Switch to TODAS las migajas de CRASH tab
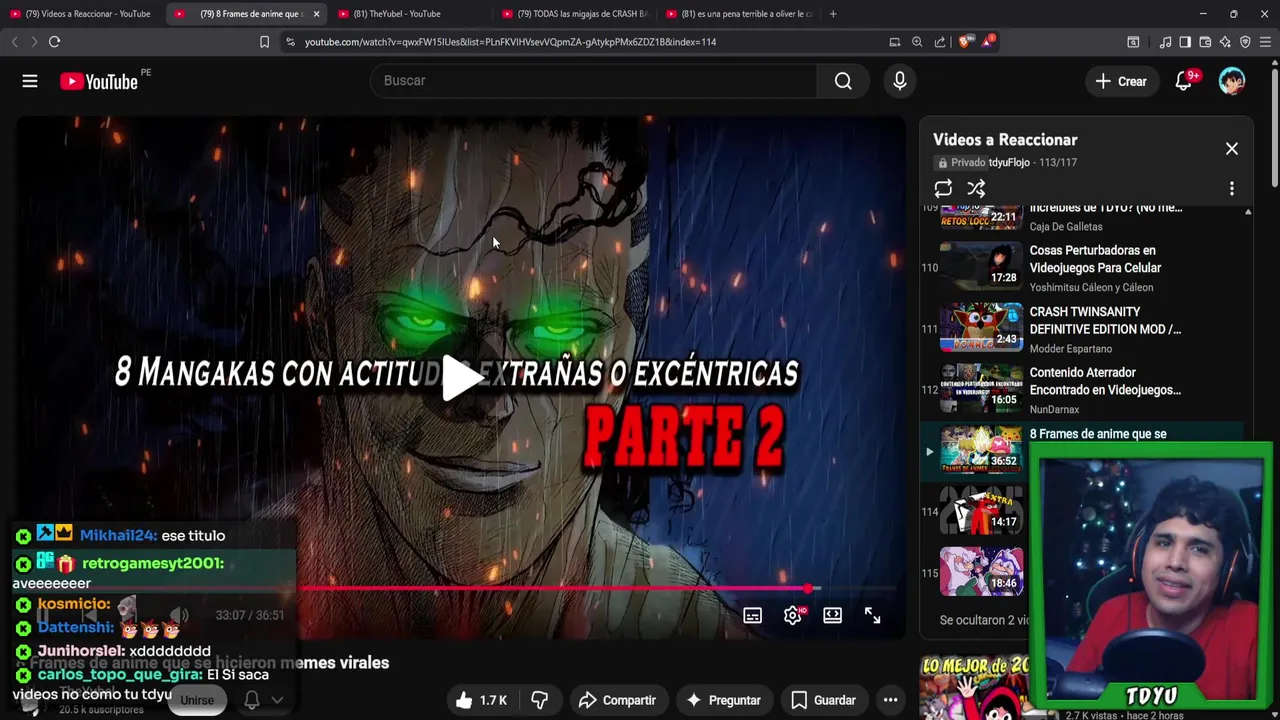Screen dimensions: 1280x720 coord(574,14)
